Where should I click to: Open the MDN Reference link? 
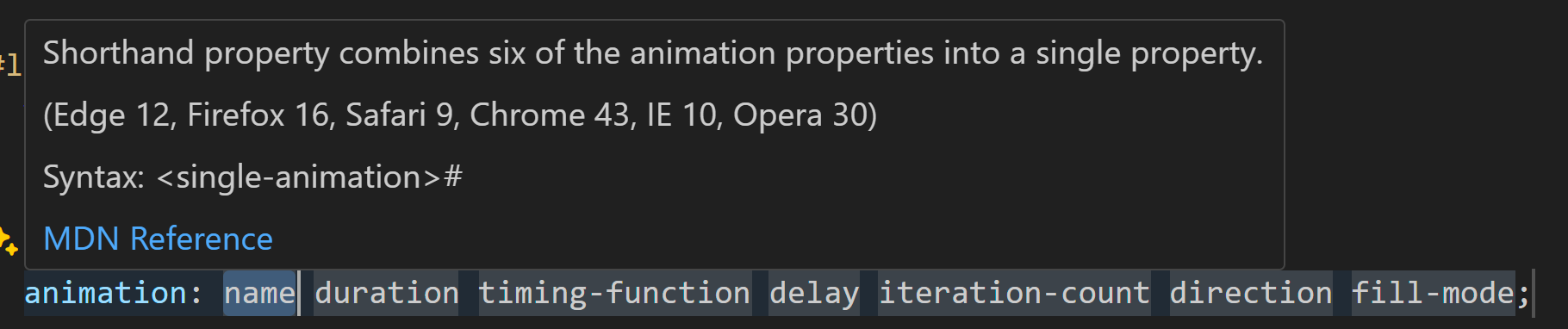click(158, 239)
